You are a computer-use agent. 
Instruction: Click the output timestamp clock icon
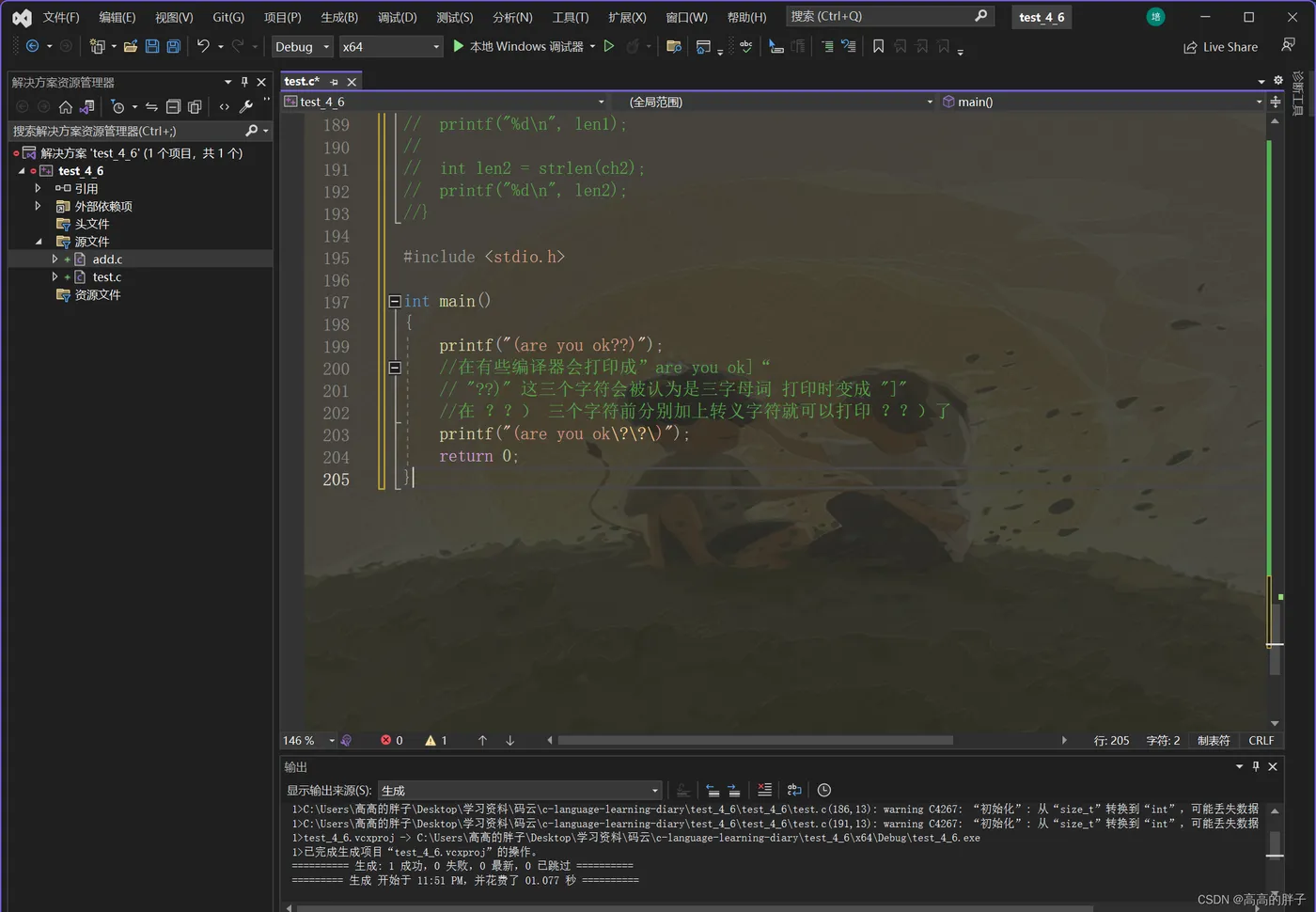[824, 790]
